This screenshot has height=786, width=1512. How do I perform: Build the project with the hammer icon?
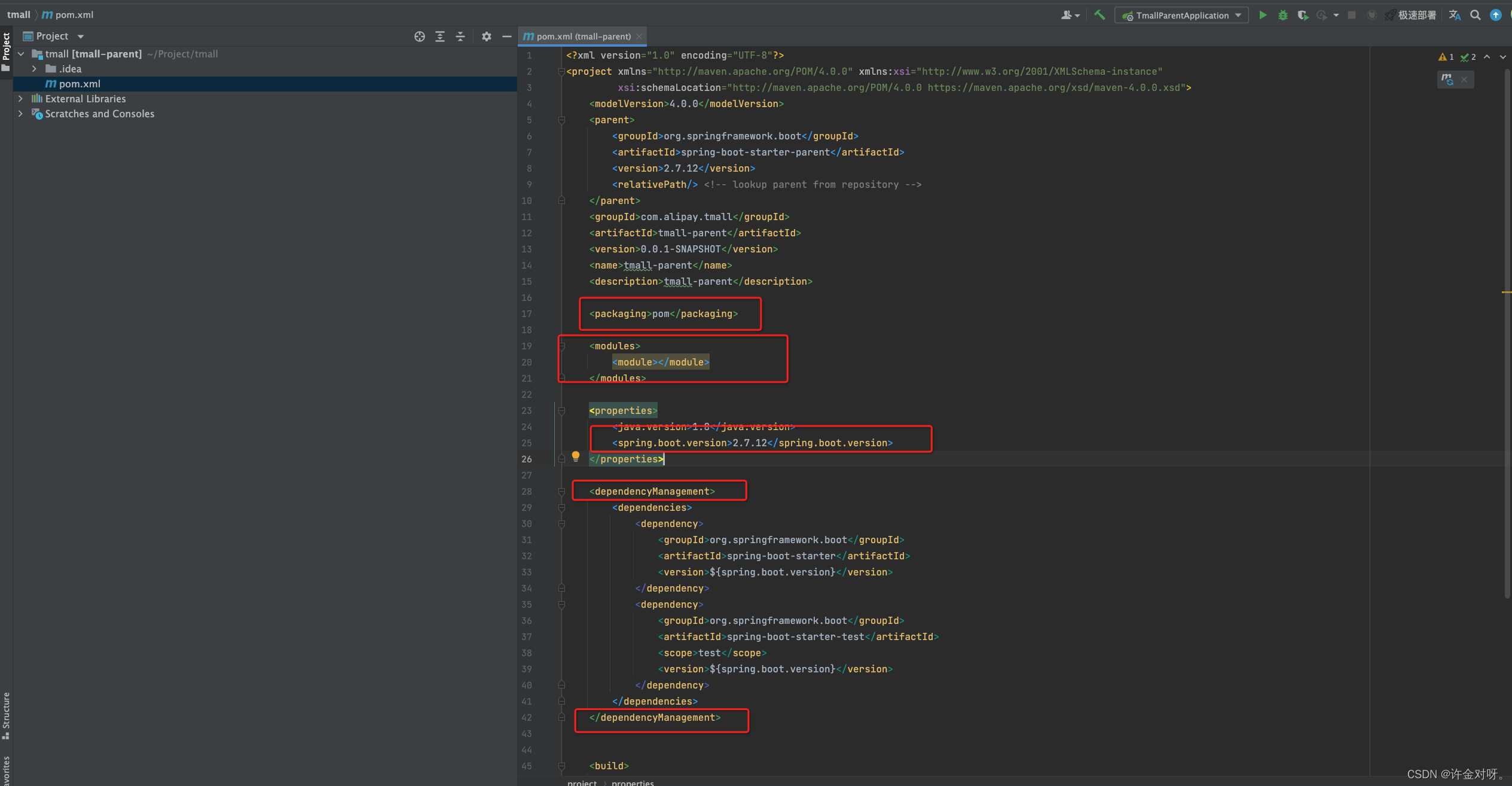pos(1099,15)
